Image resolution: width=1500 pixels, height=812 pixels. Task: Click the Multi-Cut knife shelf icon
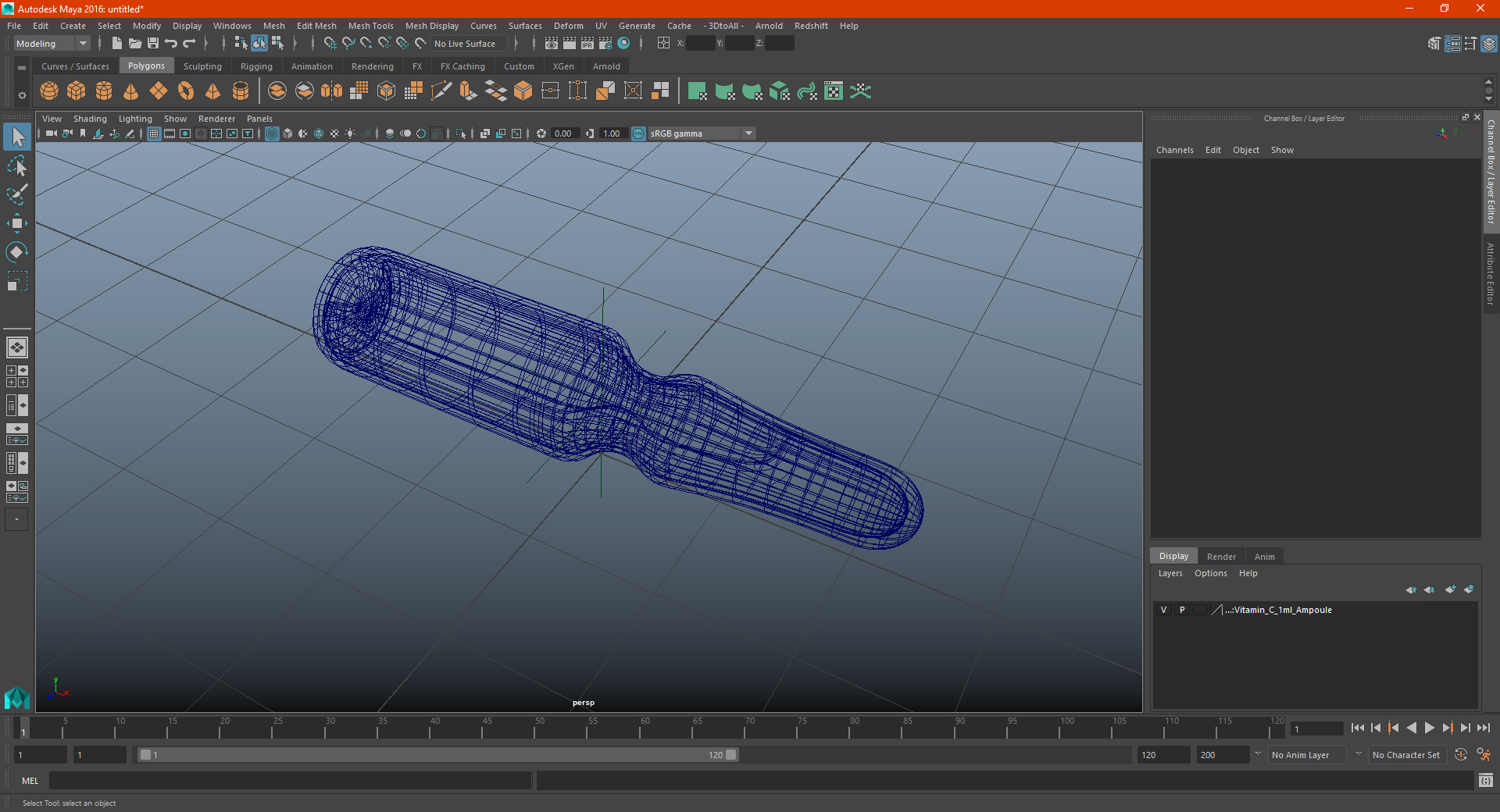(441, 91)
